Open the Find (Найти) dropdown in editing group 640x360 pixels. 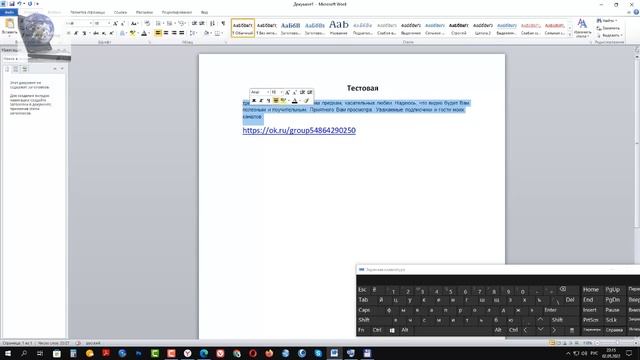[607, 20]
